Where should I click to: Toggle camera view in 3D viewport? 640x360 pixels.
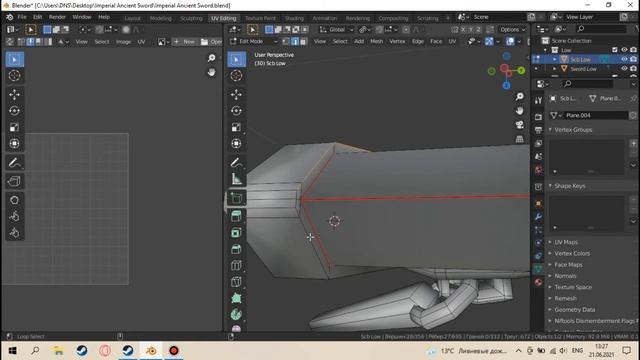(520, 124)
